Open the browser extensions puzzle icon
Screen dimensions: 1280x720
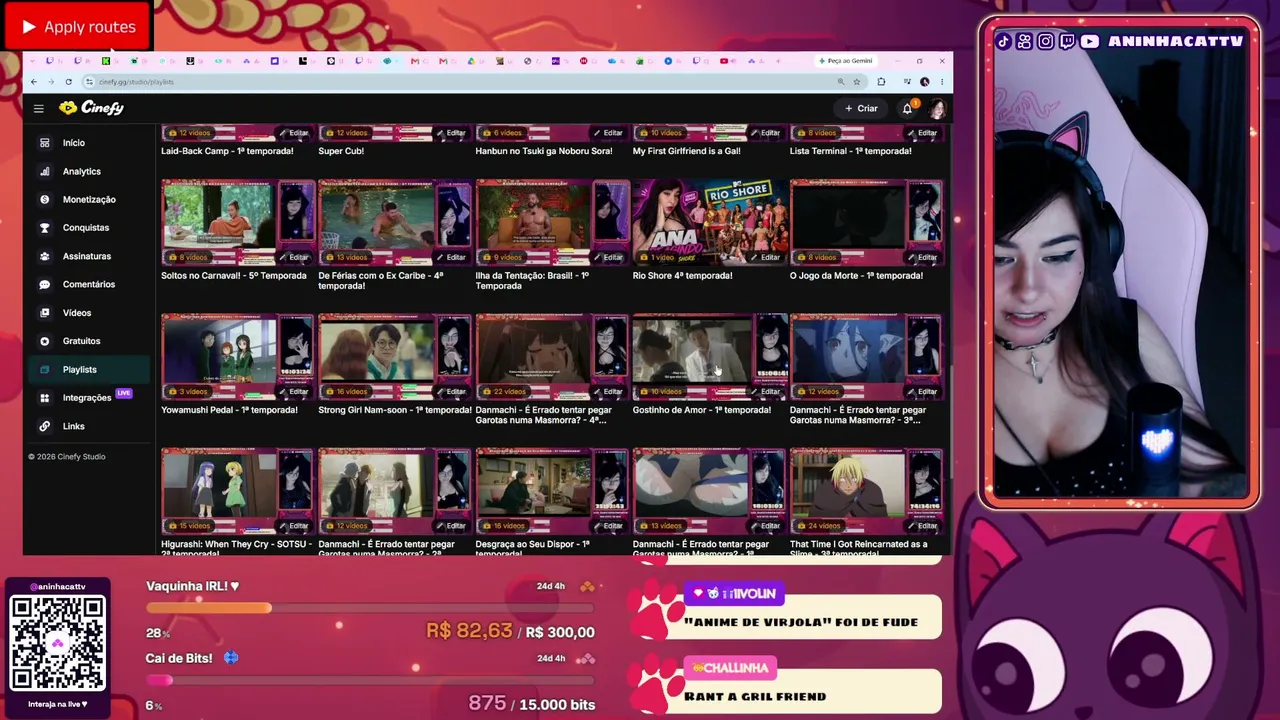[x=881, y=82]
